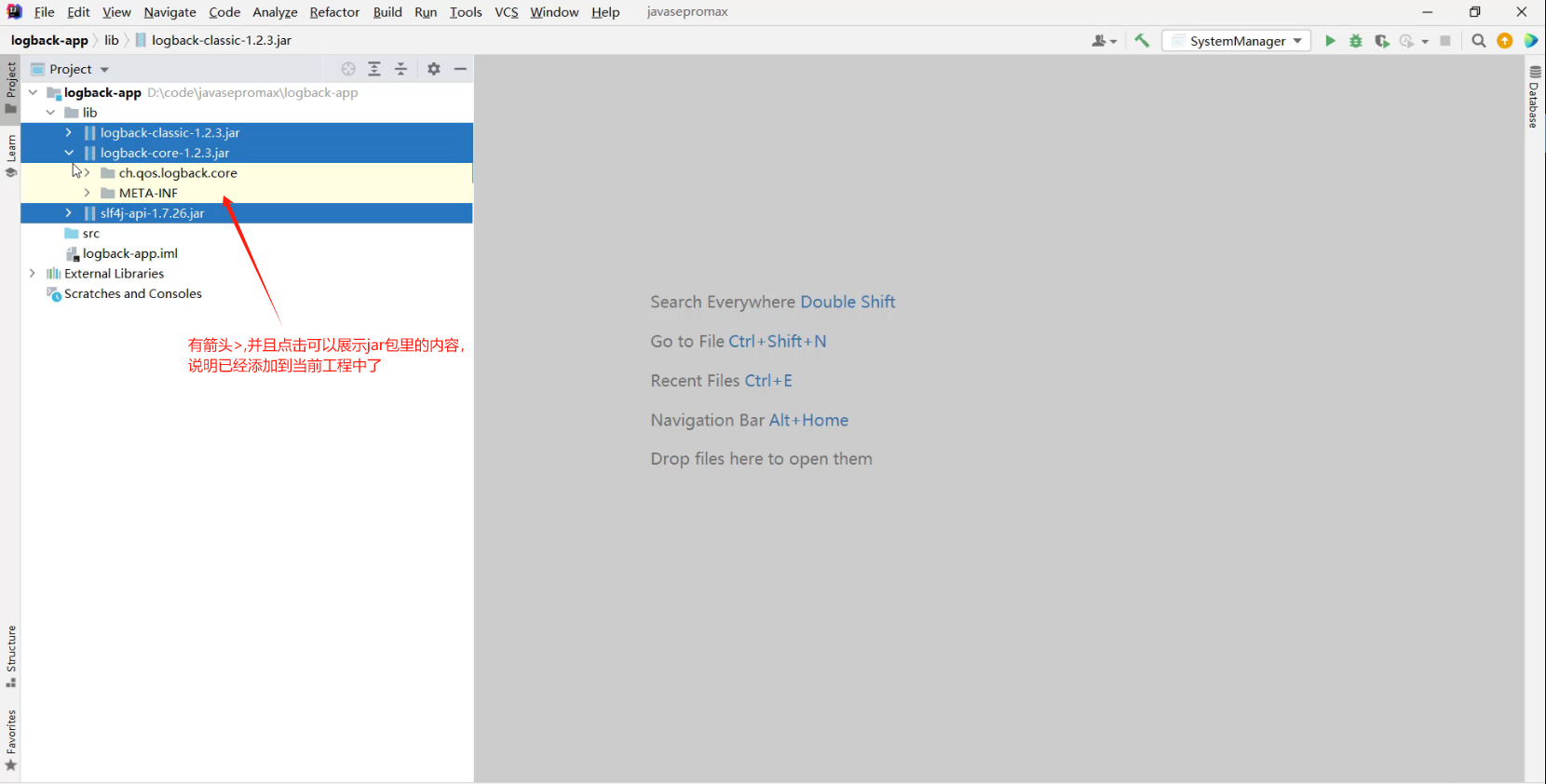Start debugging with the bug icon
This screenshot has height=784, width=1546.
(x=1356, y=41)
